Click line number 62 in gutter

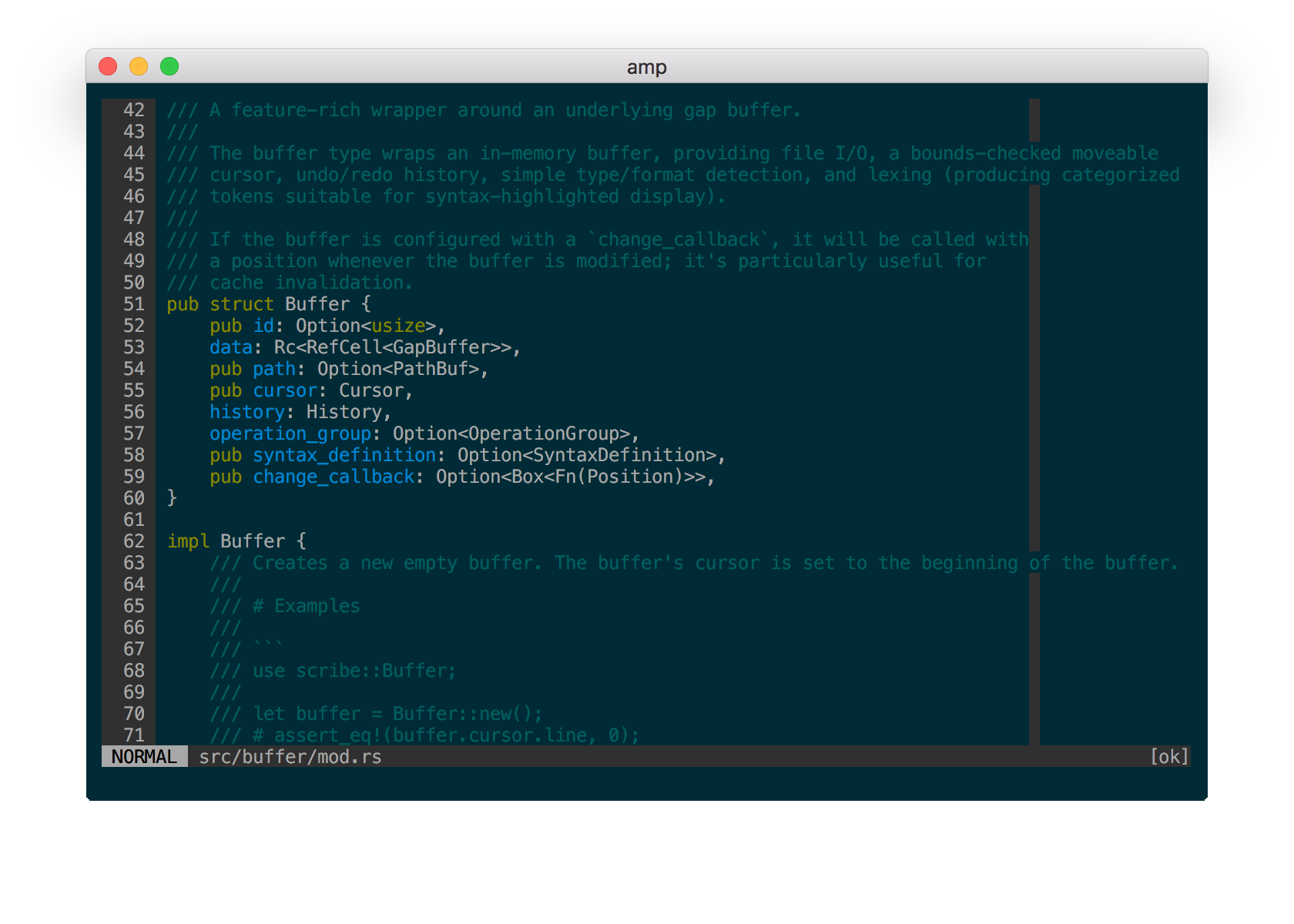point(134,541)
